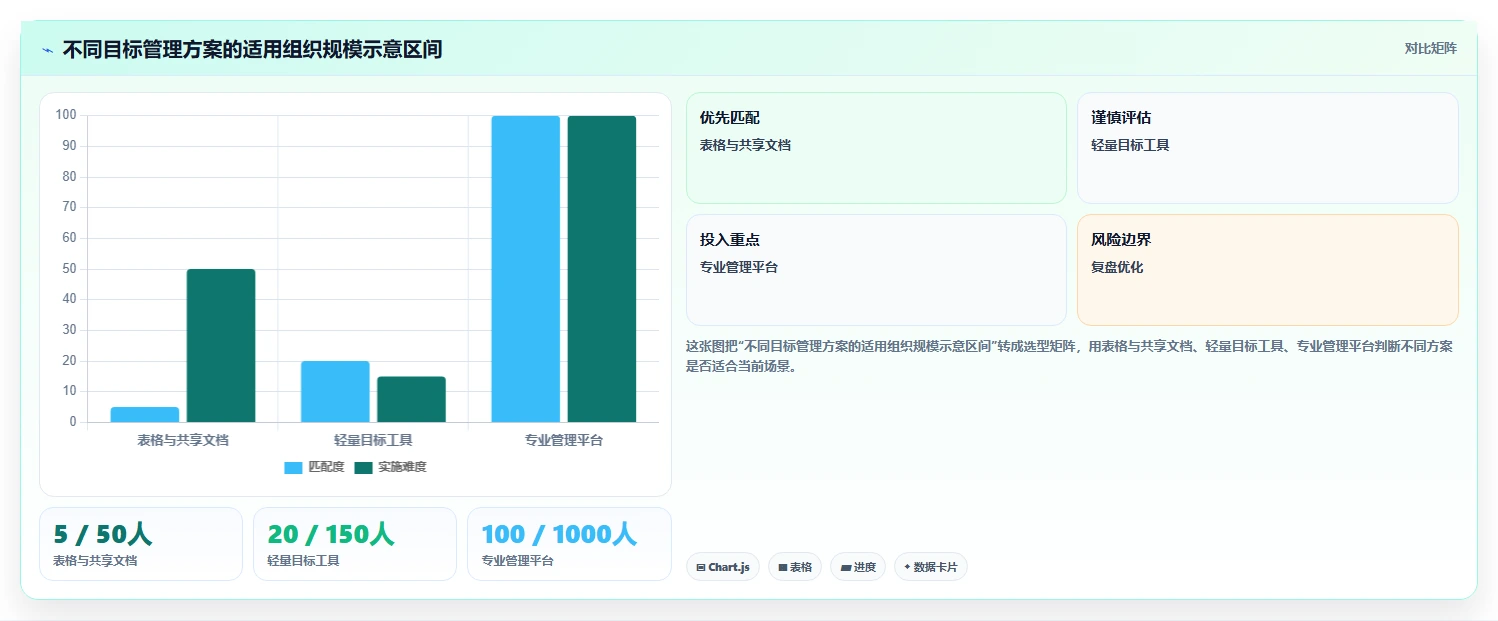Click the 表格与共享文档 x-axis label
The height and width of the screenshot is (621, 1498).
(x=183, y=440)
